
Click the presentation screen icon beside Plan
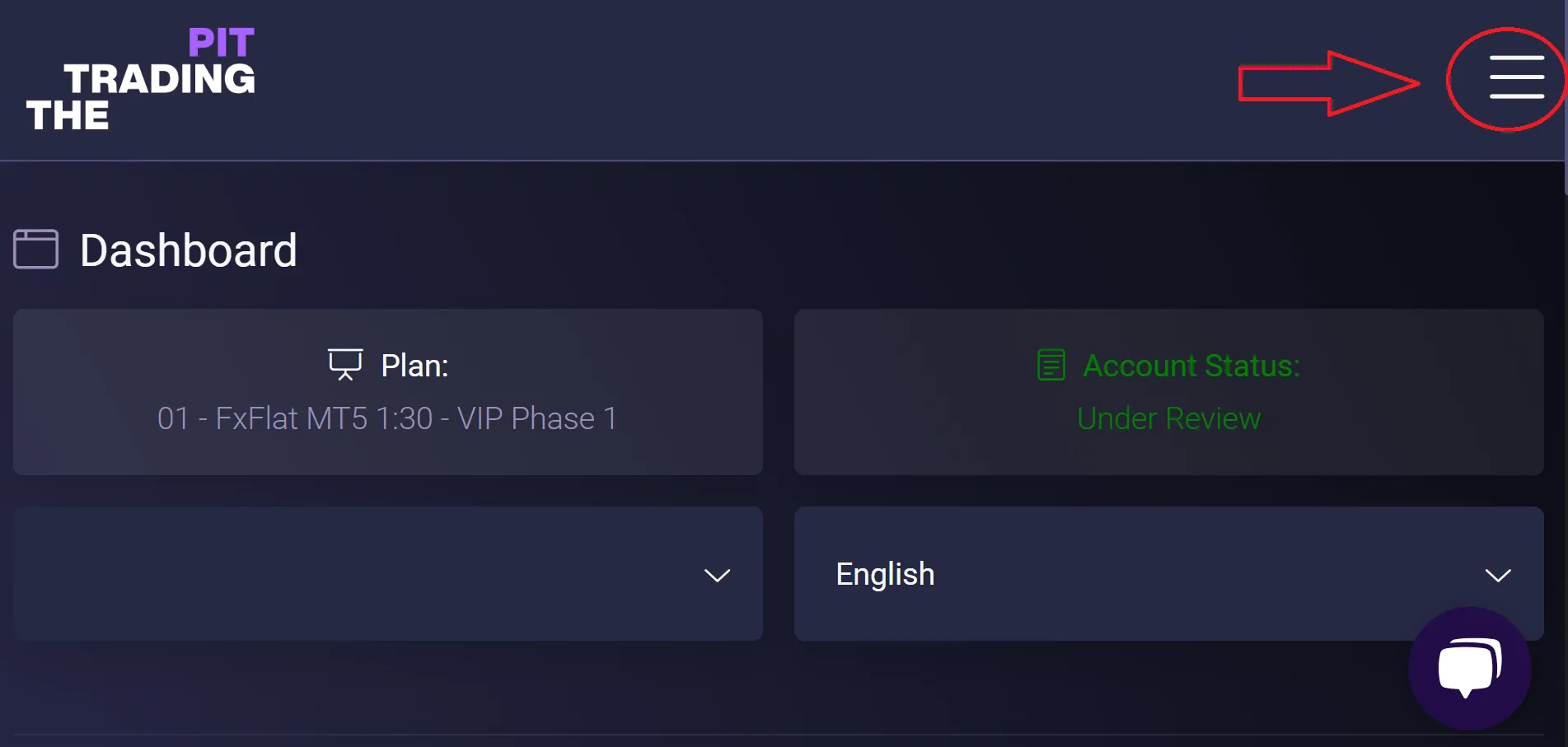345,364
